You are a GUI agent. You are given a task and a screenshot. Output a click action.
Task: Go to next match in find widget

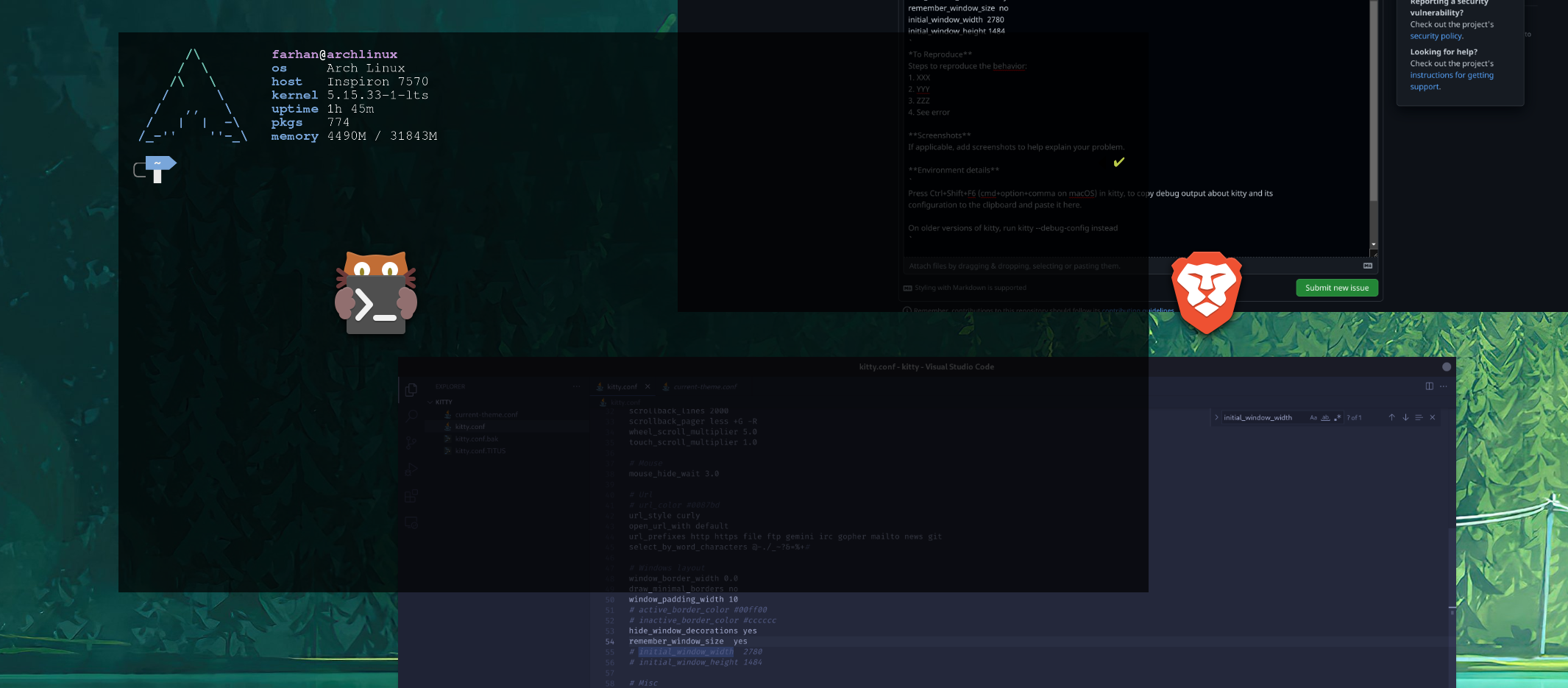(x=1405, y=417)
